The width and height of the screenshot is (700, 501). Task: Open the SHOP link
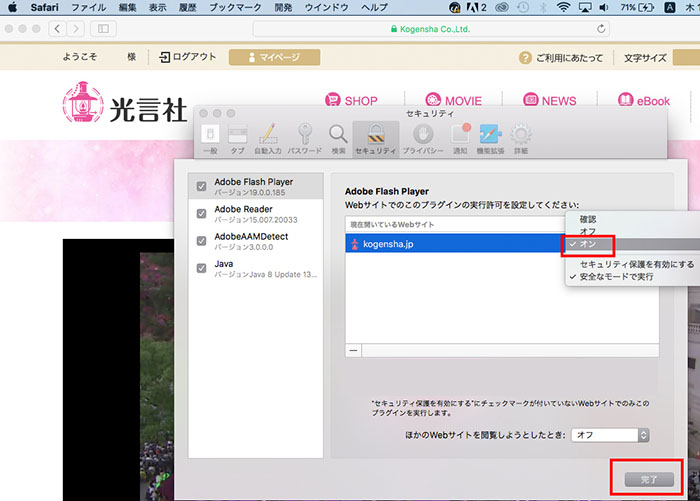[x=351, y=101]
